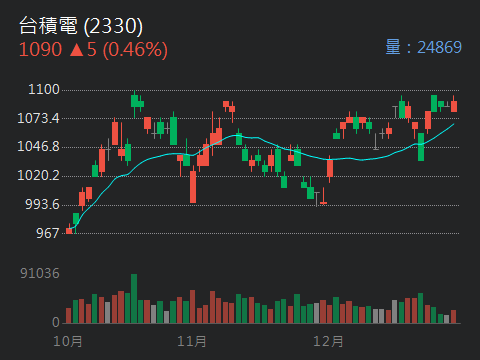Click the last red volume bar on the right
Image resolution: width=480 pixels, height=360 pixels.
tap(453, 316)
